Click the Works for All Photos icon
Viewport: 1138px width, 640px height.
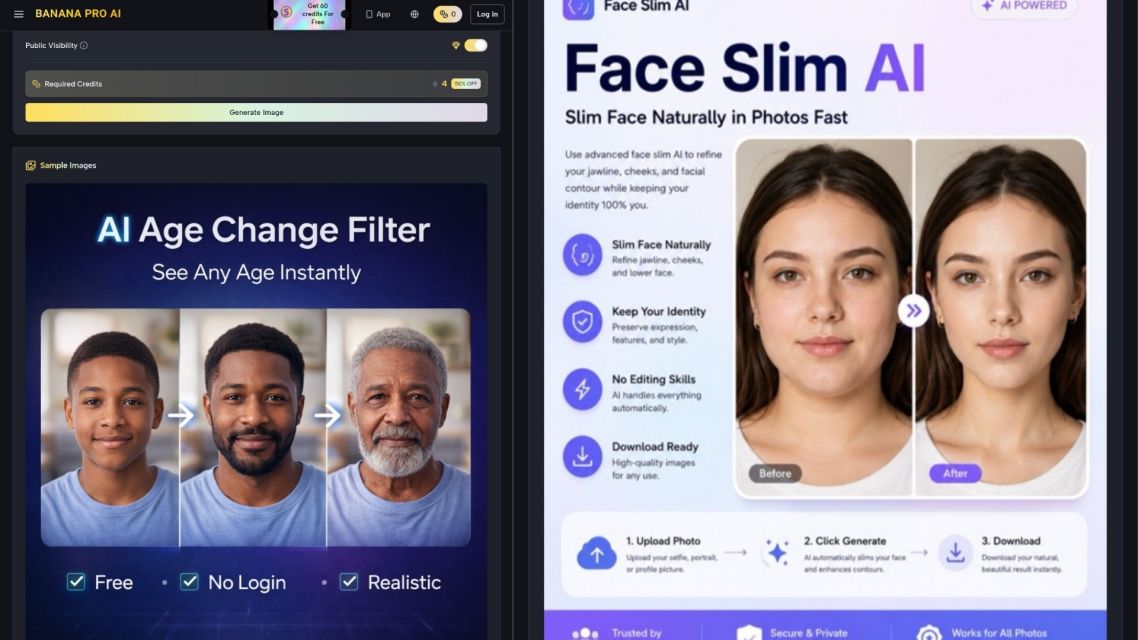[929, 633]
